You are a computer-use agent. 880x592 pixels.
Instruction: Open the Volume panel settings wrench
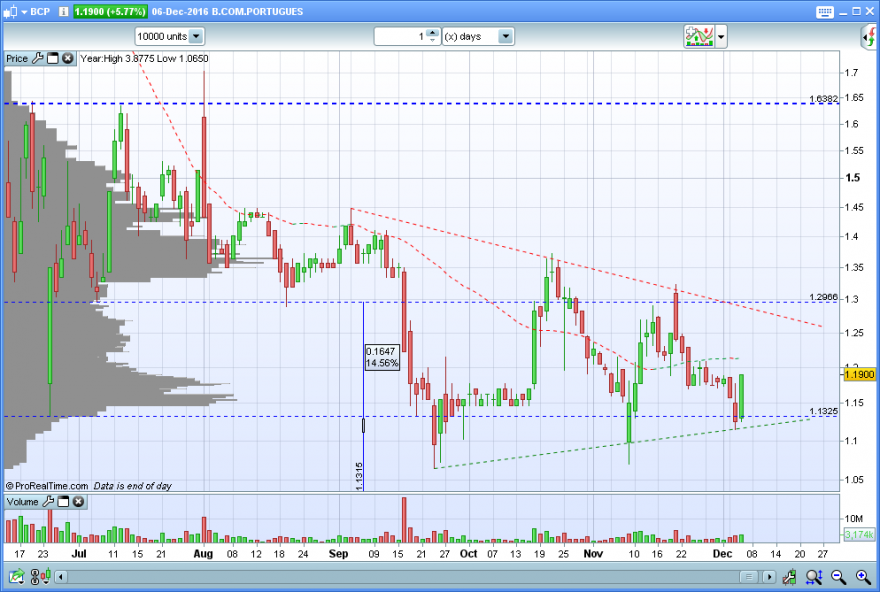pos(48,502)
